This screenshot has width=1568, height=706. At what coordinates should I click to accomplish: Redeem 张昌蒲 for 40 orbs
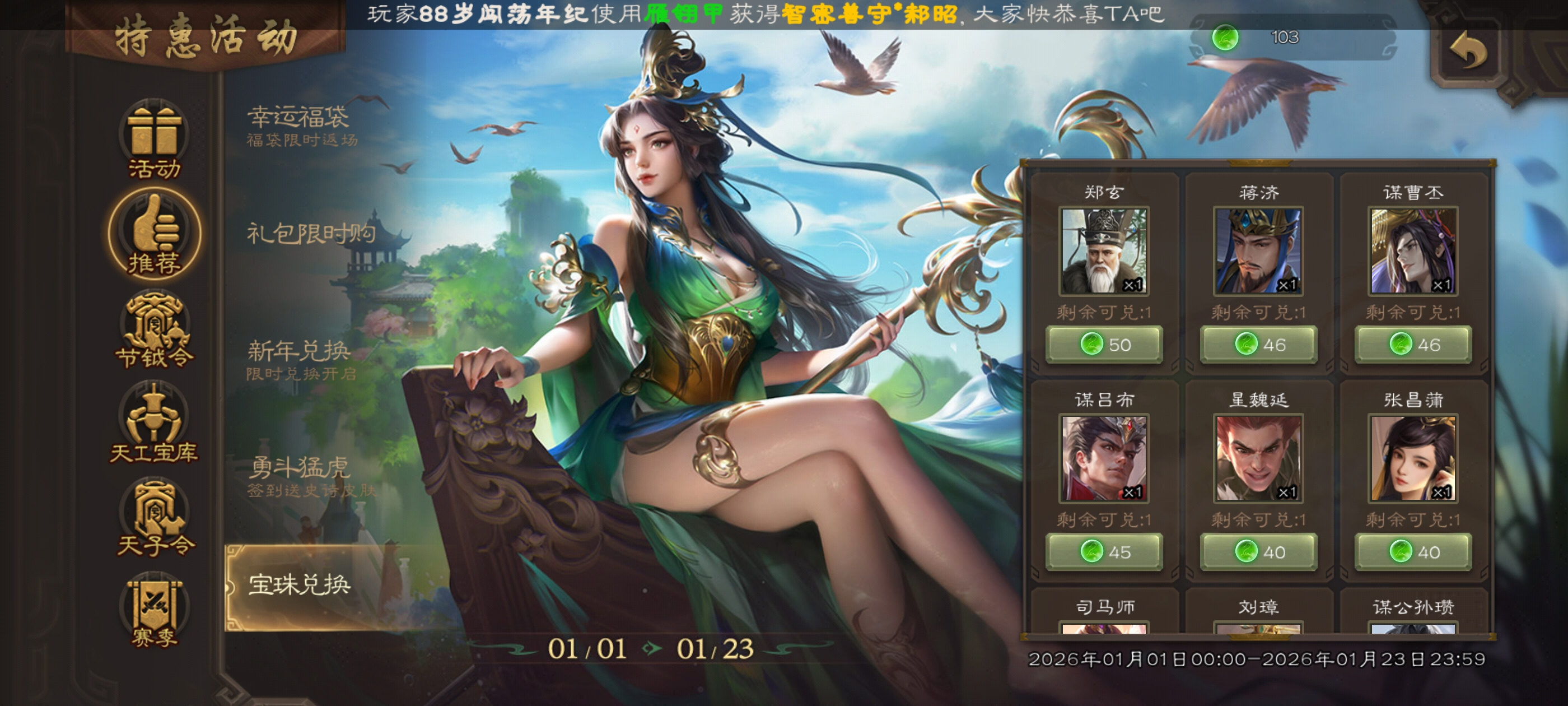point(1413,552)
